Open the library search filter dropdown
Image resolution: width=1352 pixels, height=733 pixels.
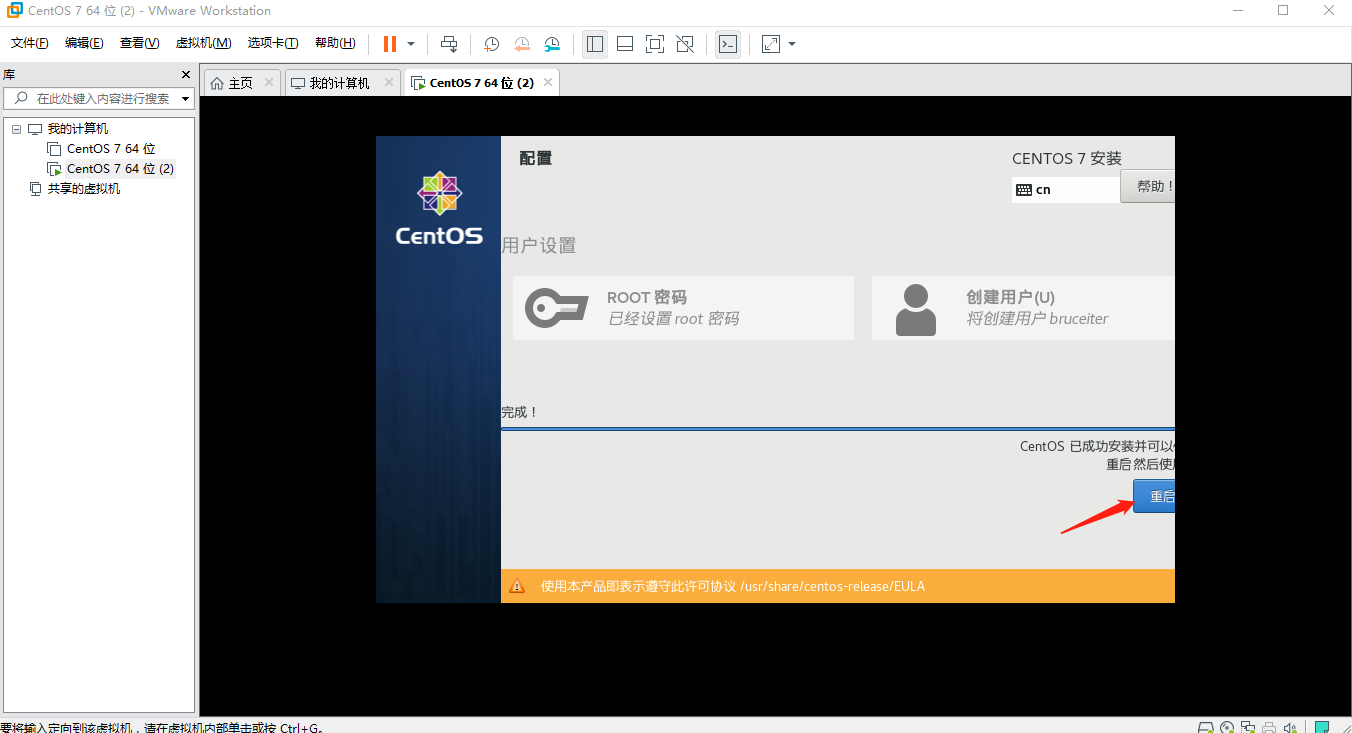tap(186, 98)
